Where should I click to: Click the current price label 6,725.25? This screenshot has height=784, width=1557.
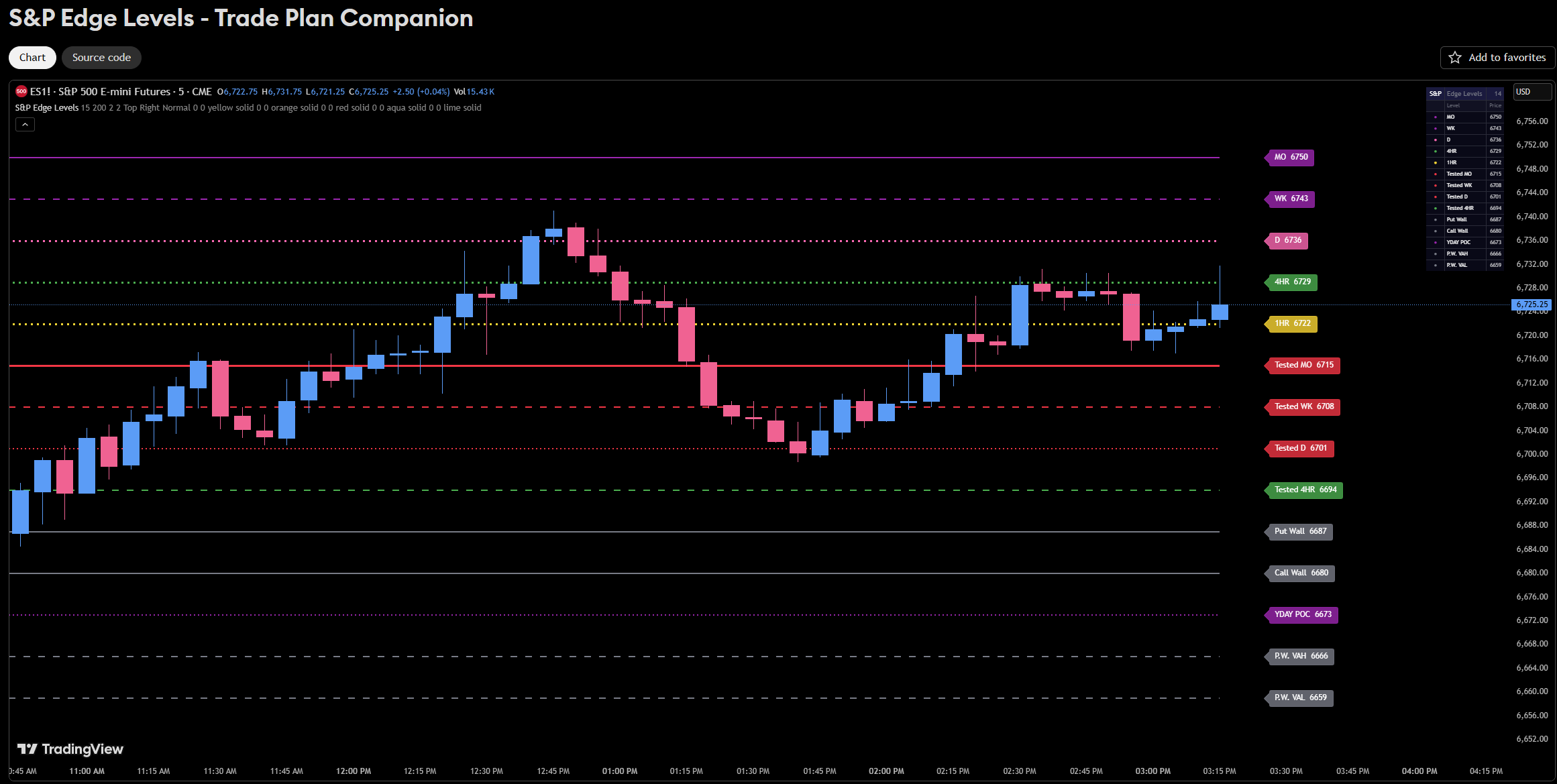click(1532, 304)
